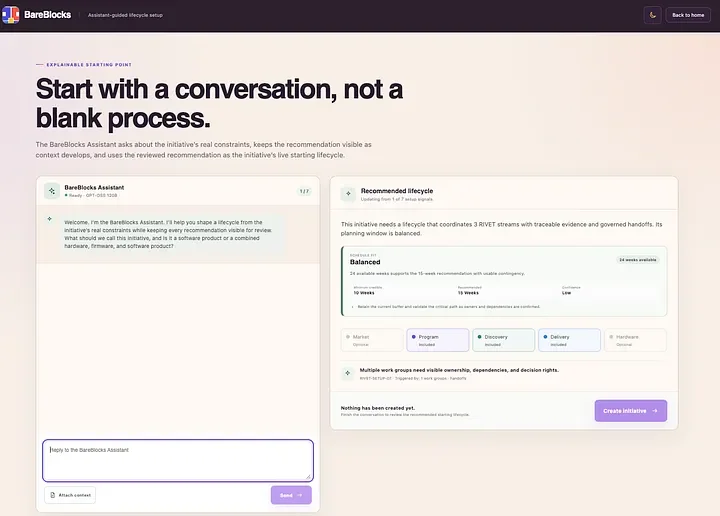Select the Delivery included stage chip
Screen dimensions: 720x516
coord(569,340)
